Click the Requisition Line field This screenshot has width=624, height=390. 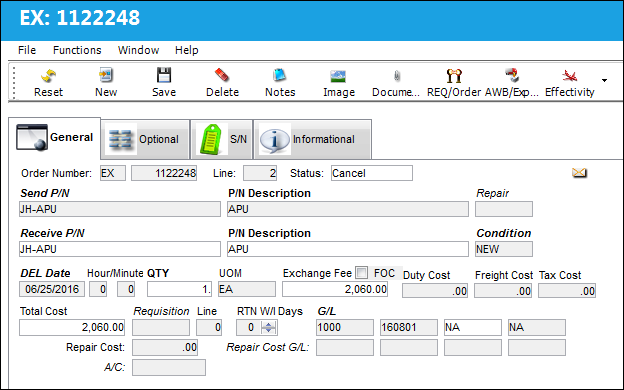pyautogui.click(x=209, y=327)
